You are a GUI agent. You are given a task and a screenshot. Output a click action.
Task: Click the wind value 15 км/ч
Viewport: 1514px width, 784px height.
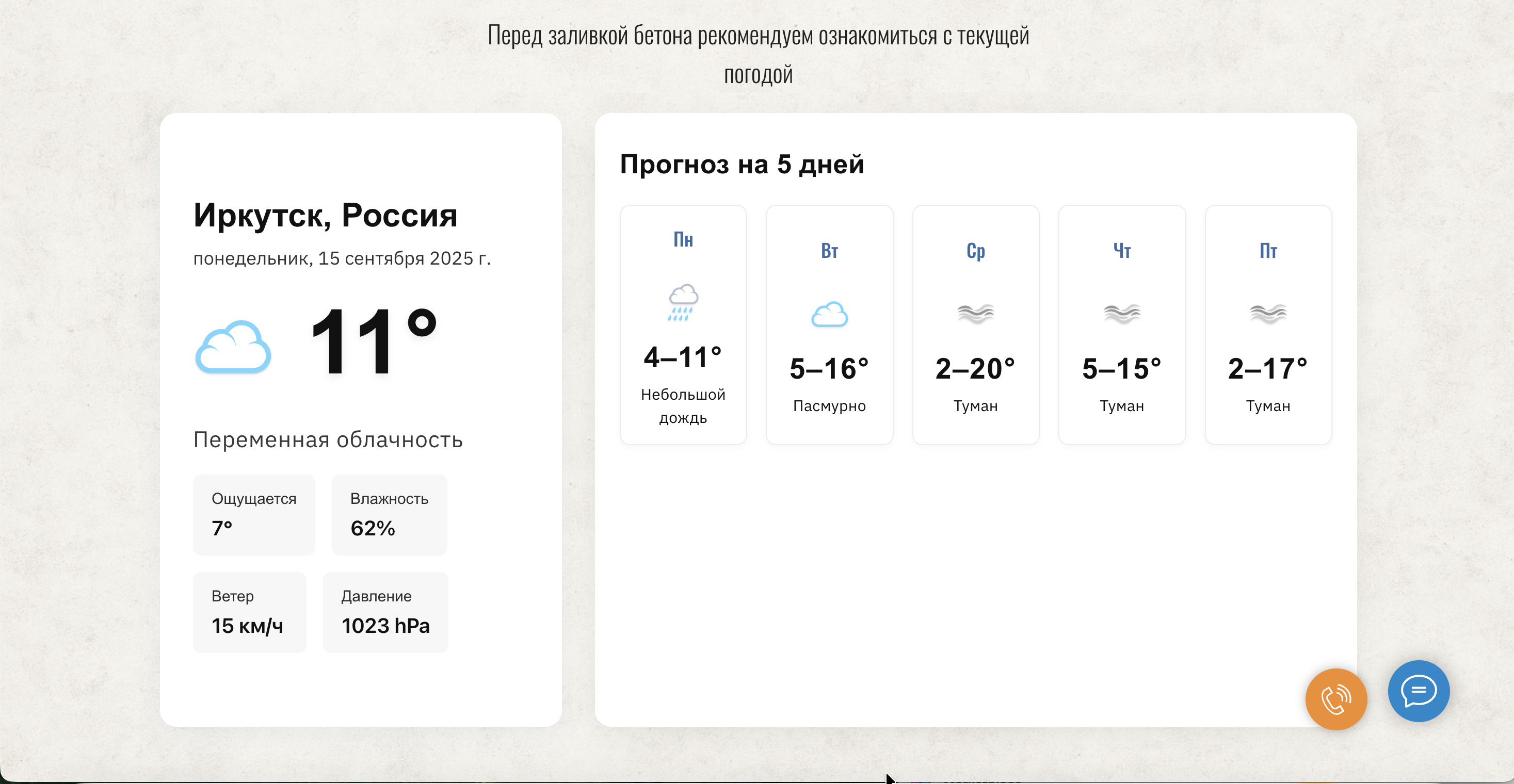248,626
